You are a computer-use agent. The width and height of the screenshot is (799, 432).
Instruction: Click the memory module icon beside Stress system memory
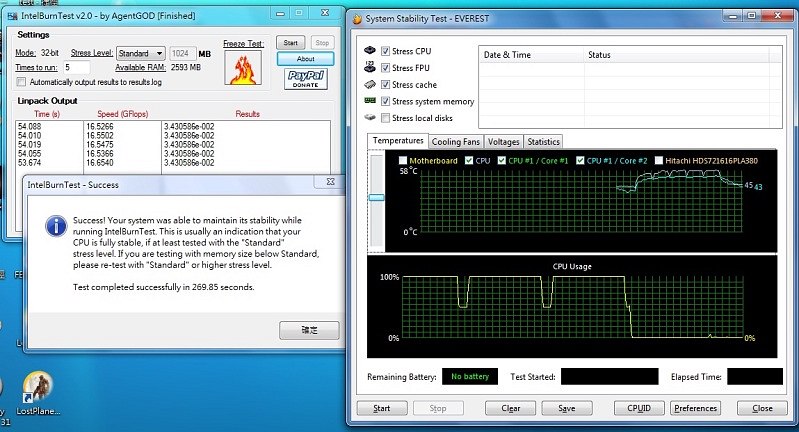point(370,101)
